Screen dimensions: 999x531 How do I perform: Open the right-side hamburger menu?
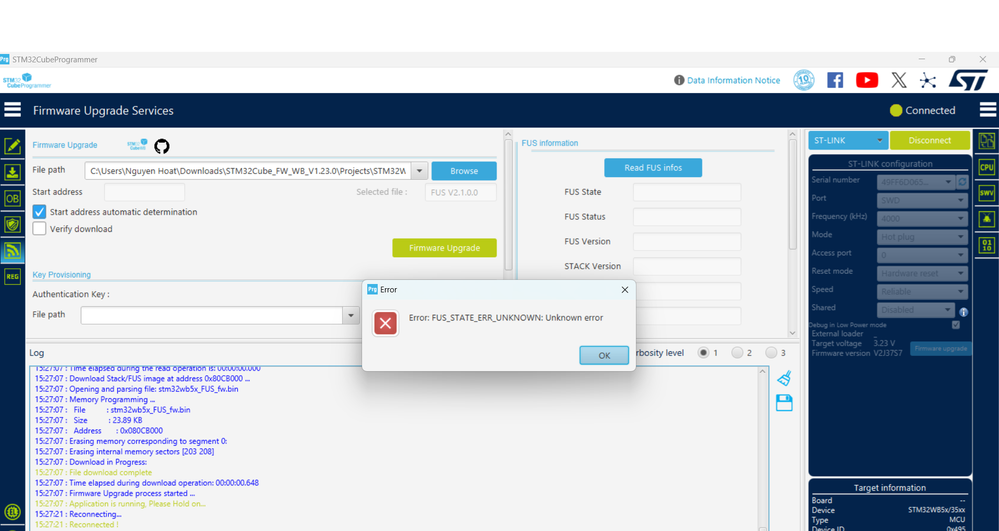(x=988, y=110)
